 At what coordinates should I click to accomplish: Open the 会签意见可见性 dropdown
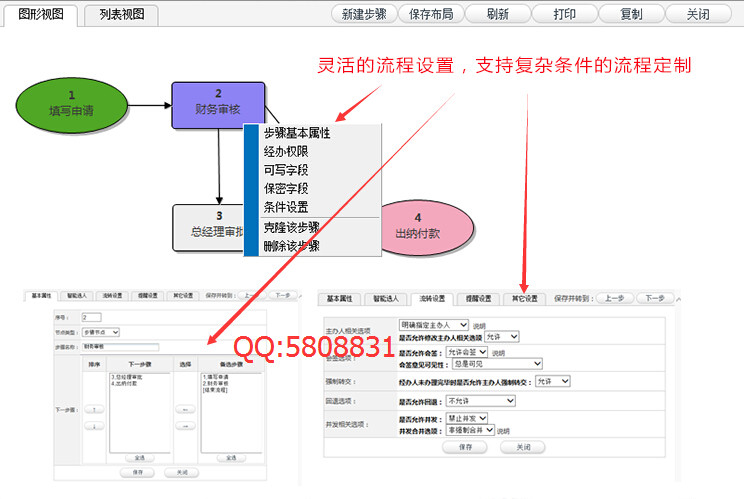(x=497, y=364)
